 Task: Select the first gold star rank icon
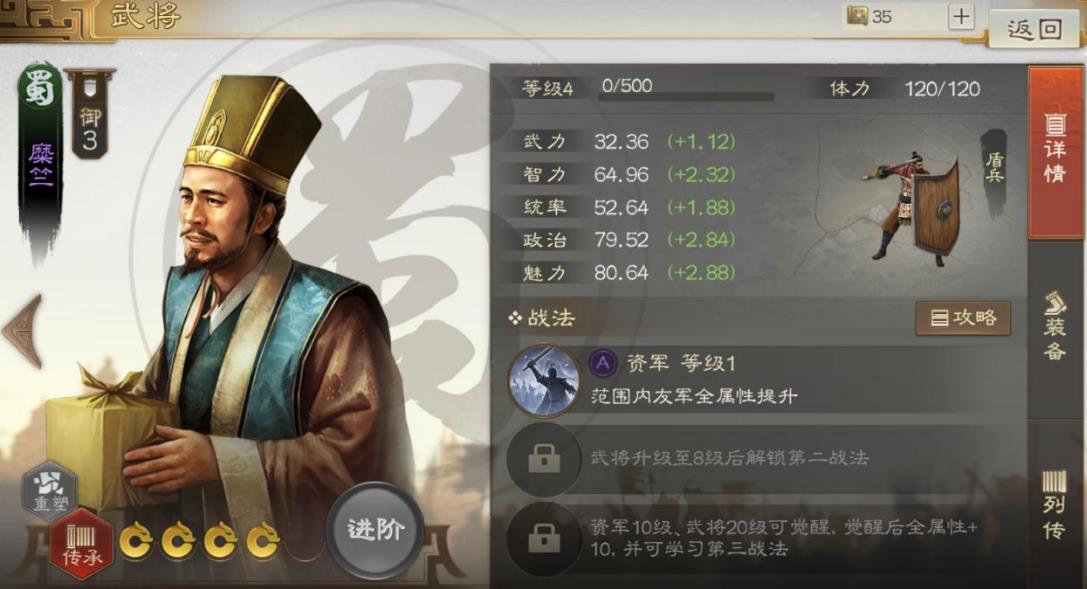136,541
